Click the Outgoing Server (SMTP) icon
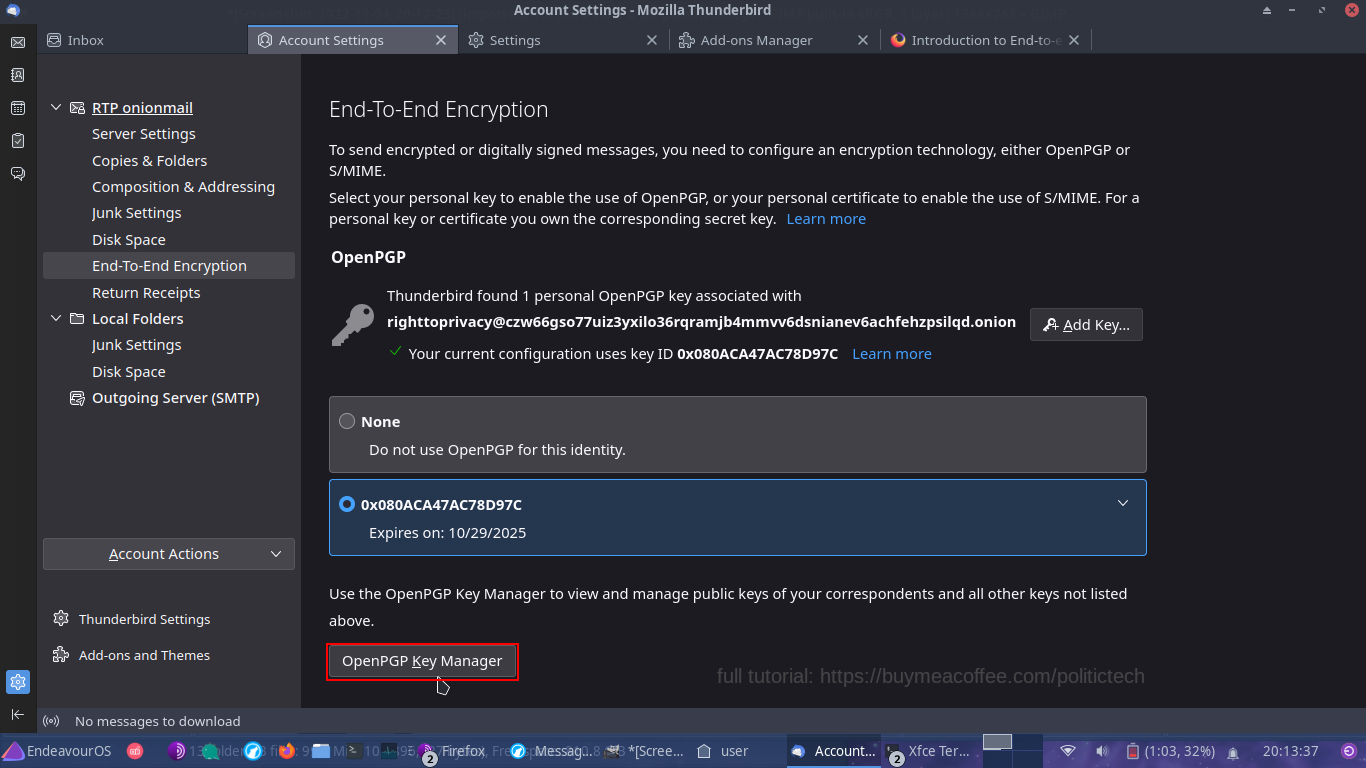The width and height of the screenshot is (1366, 768). [77, 398]
